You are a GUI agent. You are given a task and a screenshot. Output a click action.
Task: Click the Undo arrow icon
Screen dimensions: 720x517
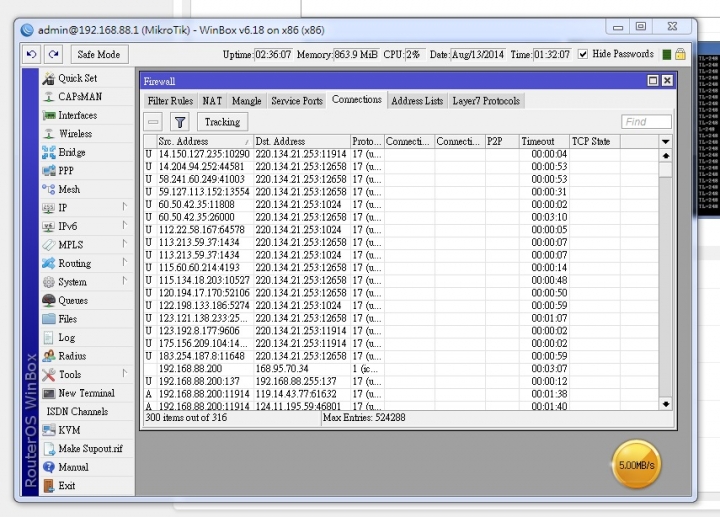click(x=32, y=54)
